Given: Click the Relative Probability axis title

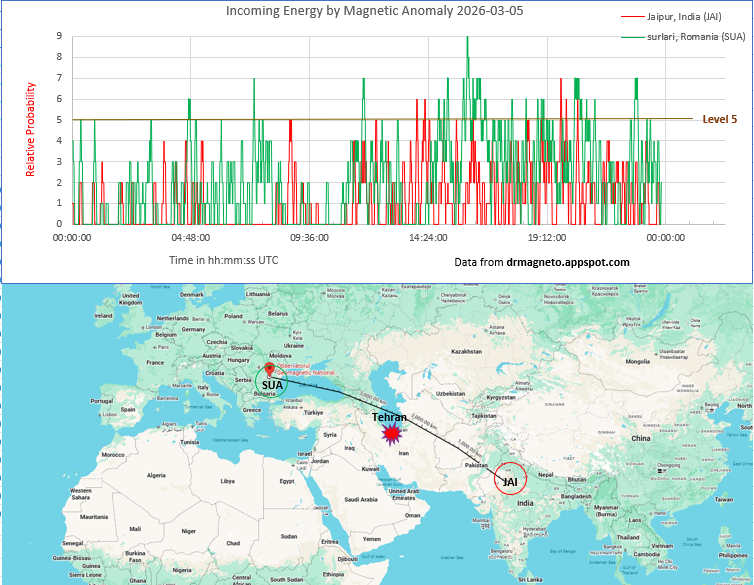Looking at the screenshot, I should click(31, 129).
